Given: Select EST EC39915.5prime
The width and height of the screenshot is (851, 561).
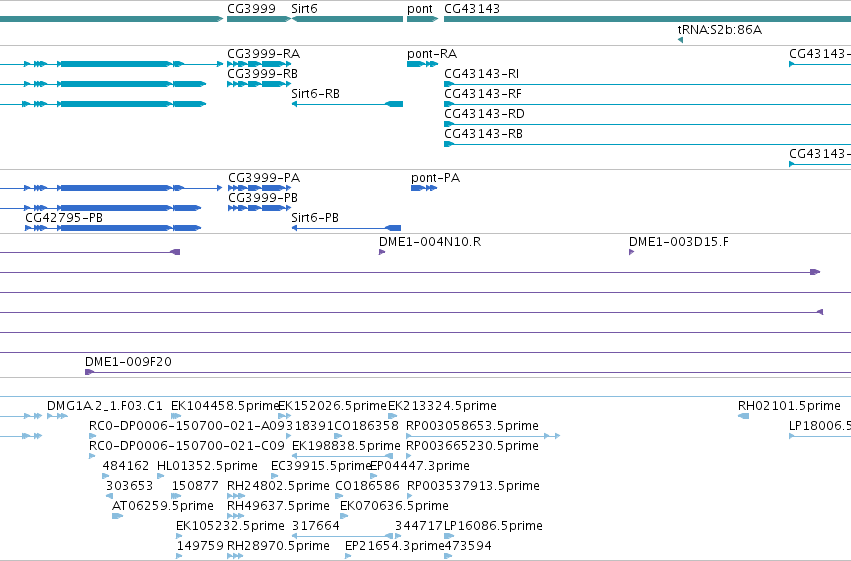Looking at the screenshot, I should (x=274, y=476).
